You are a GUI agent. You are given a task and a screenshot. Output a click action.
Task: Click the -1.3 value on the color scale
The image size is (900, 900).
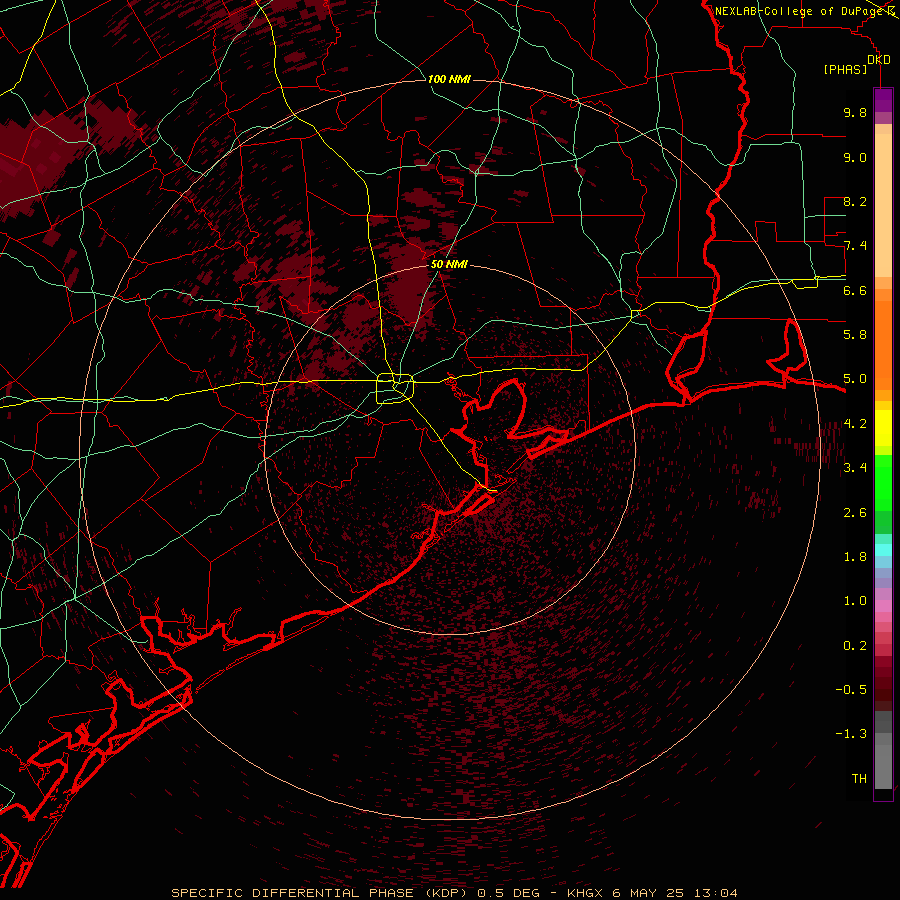coord(851,734)
